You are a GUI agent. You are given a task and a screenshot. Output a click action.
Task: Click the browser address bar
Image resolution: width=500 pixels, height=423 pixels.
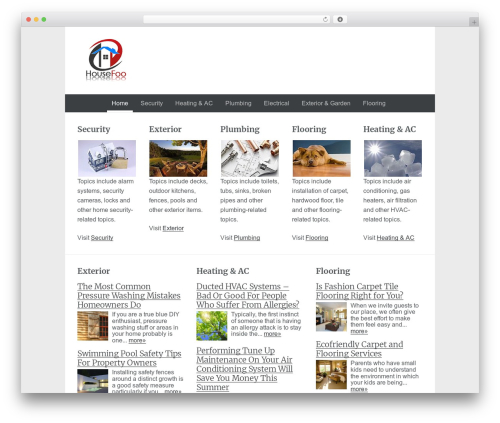[236, 20]
